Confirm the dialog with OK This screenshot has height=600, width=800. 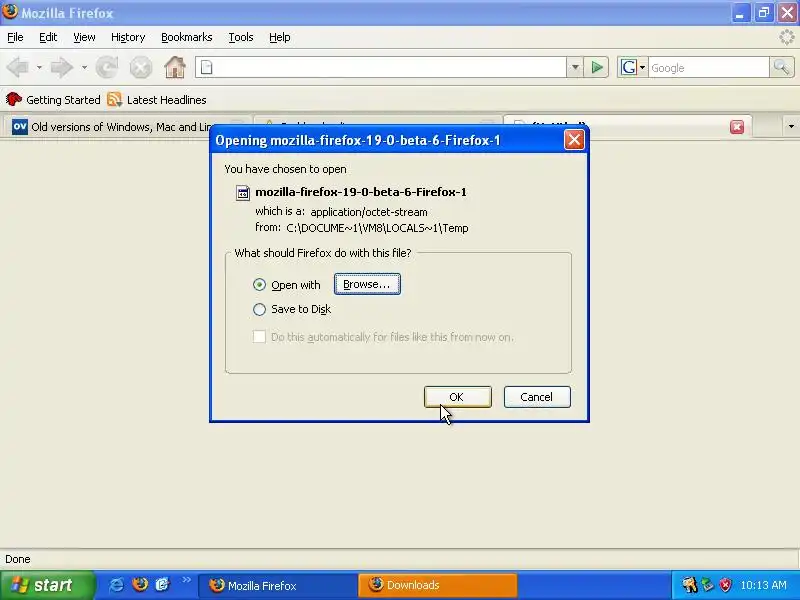pyautogui.click(x=458, y=397)
